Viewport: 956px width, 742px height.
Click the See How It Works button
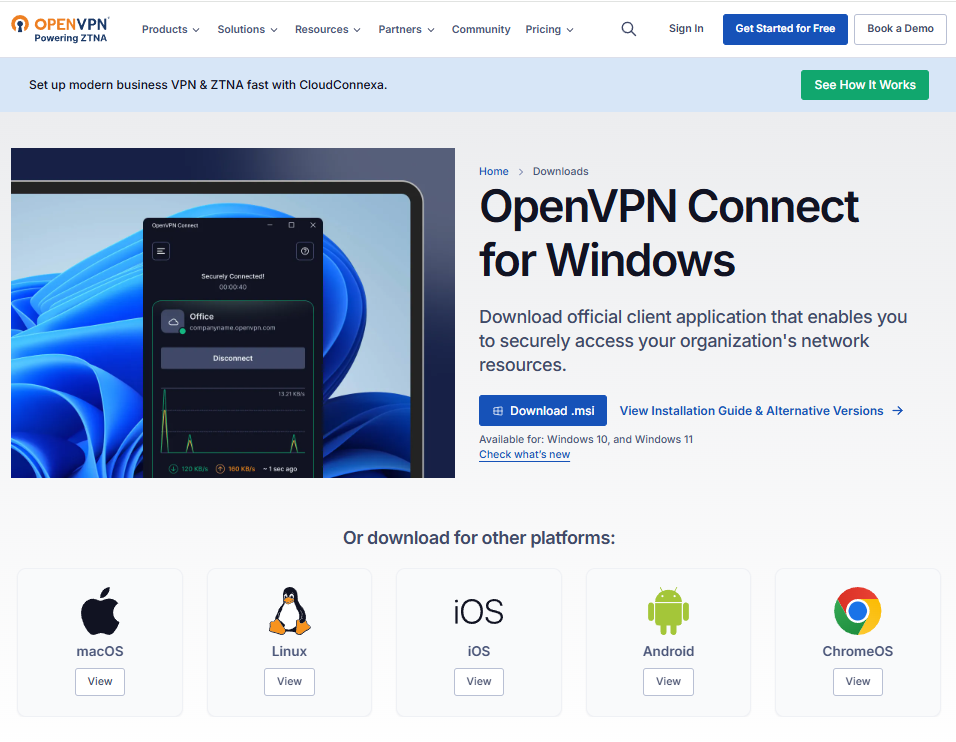[x=865, y=85]
